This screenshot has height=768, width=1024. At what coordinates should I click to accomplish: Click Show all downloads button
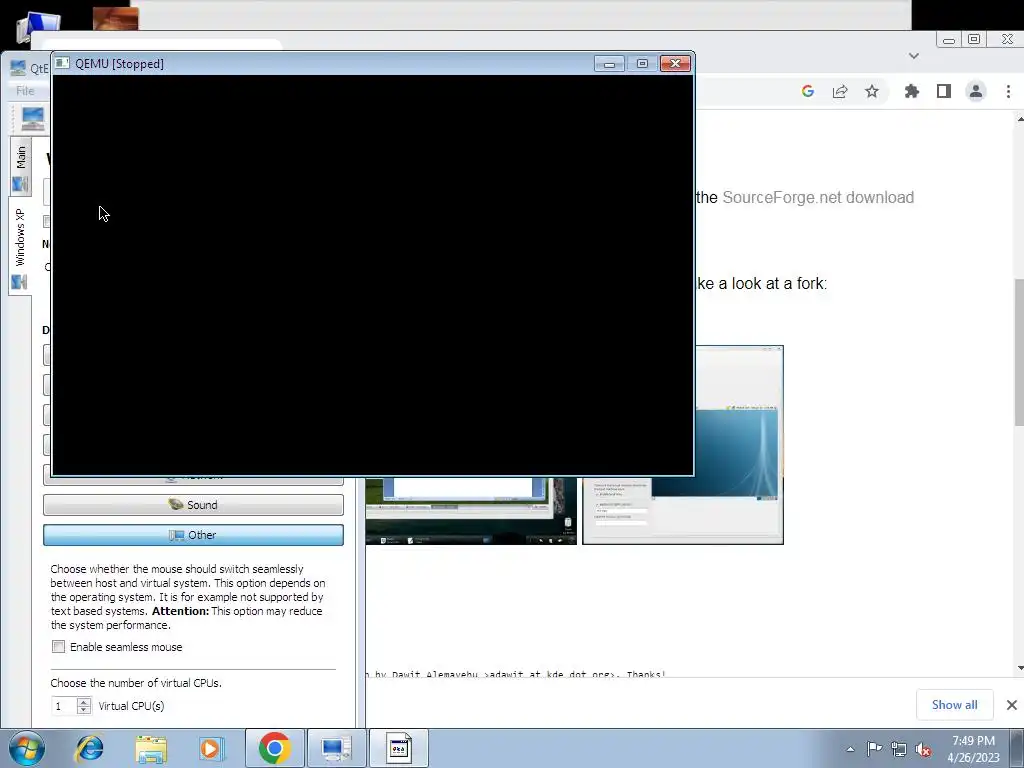tap(954, 705)
